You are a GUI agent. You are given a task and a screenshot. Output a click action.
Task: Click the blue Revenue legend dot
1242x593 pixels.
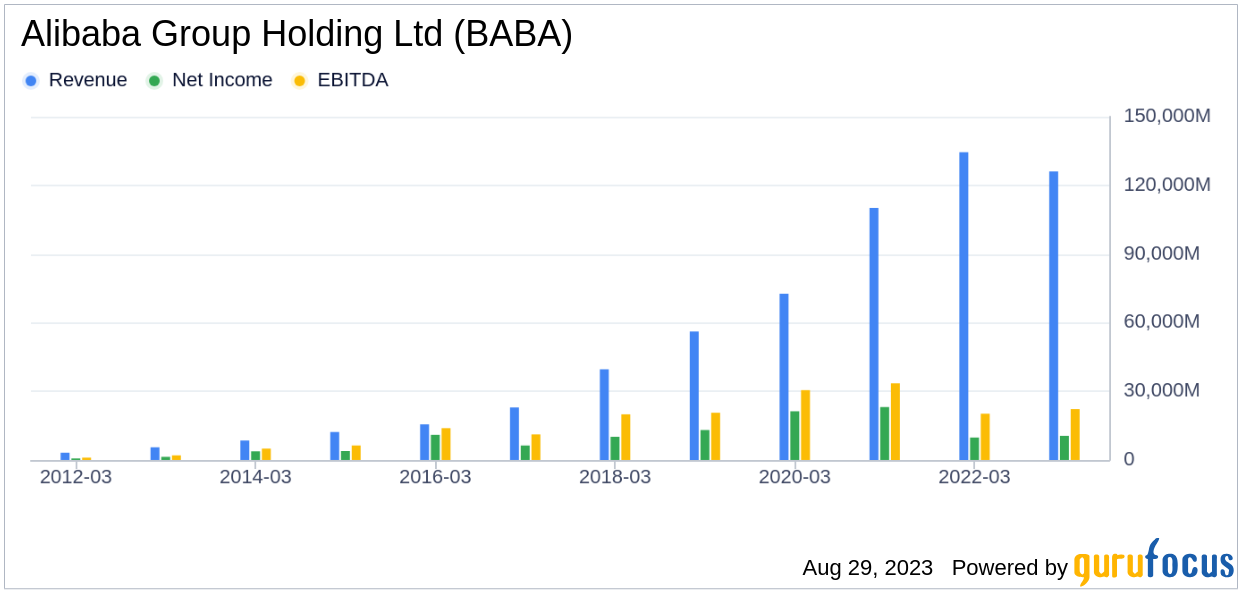31,81
